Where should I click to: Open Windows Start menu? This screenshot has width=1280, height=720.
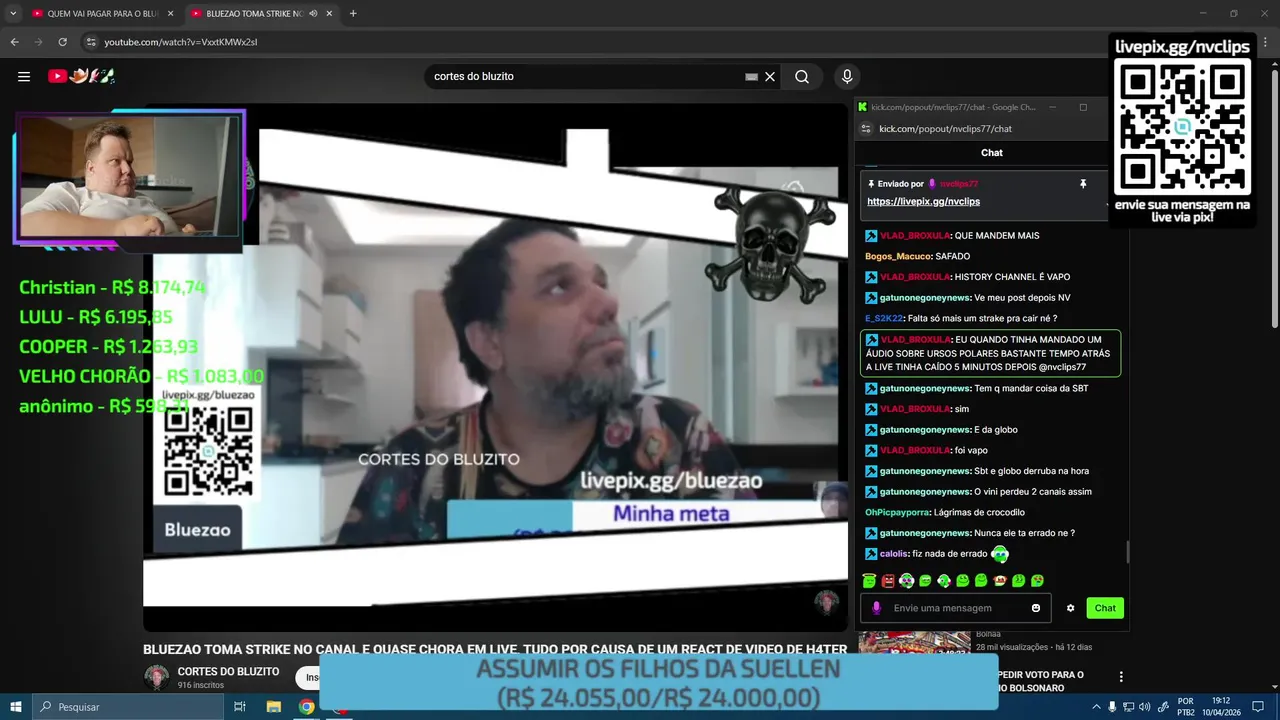coord(16,707)
